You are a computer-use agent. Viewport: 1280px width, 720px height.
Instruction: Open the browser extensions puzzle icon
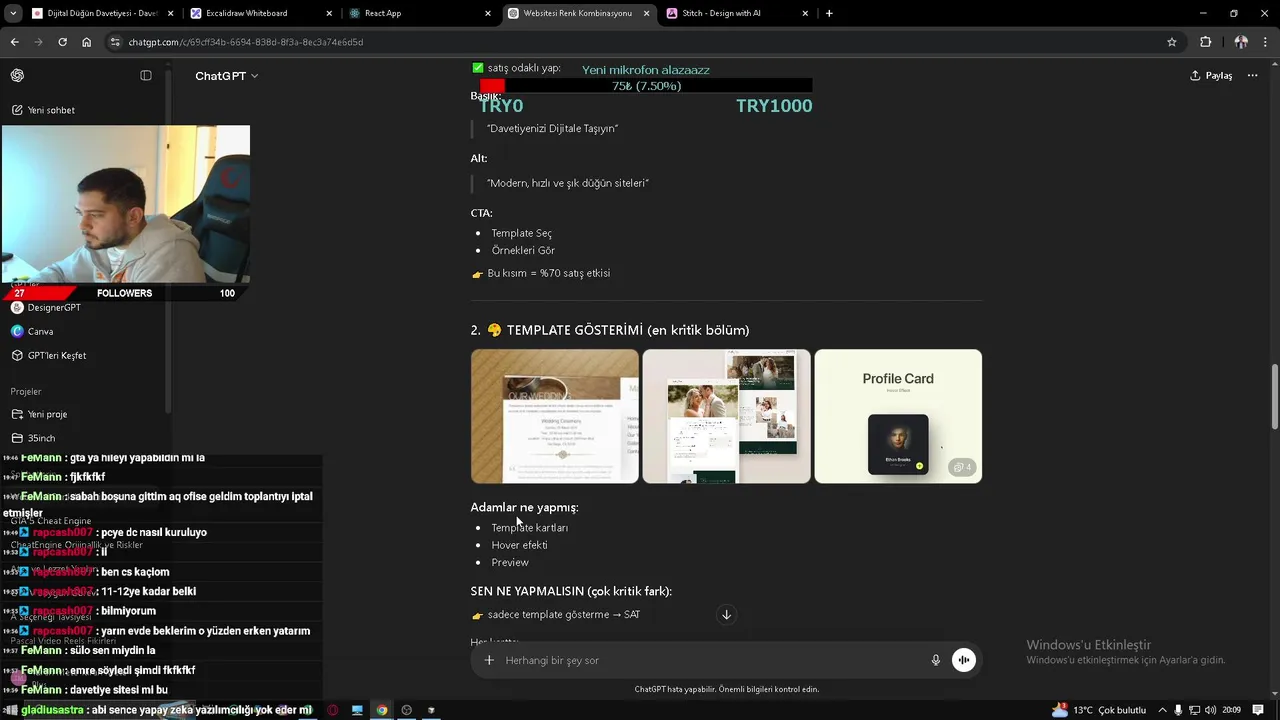(x=1205, y=42)
